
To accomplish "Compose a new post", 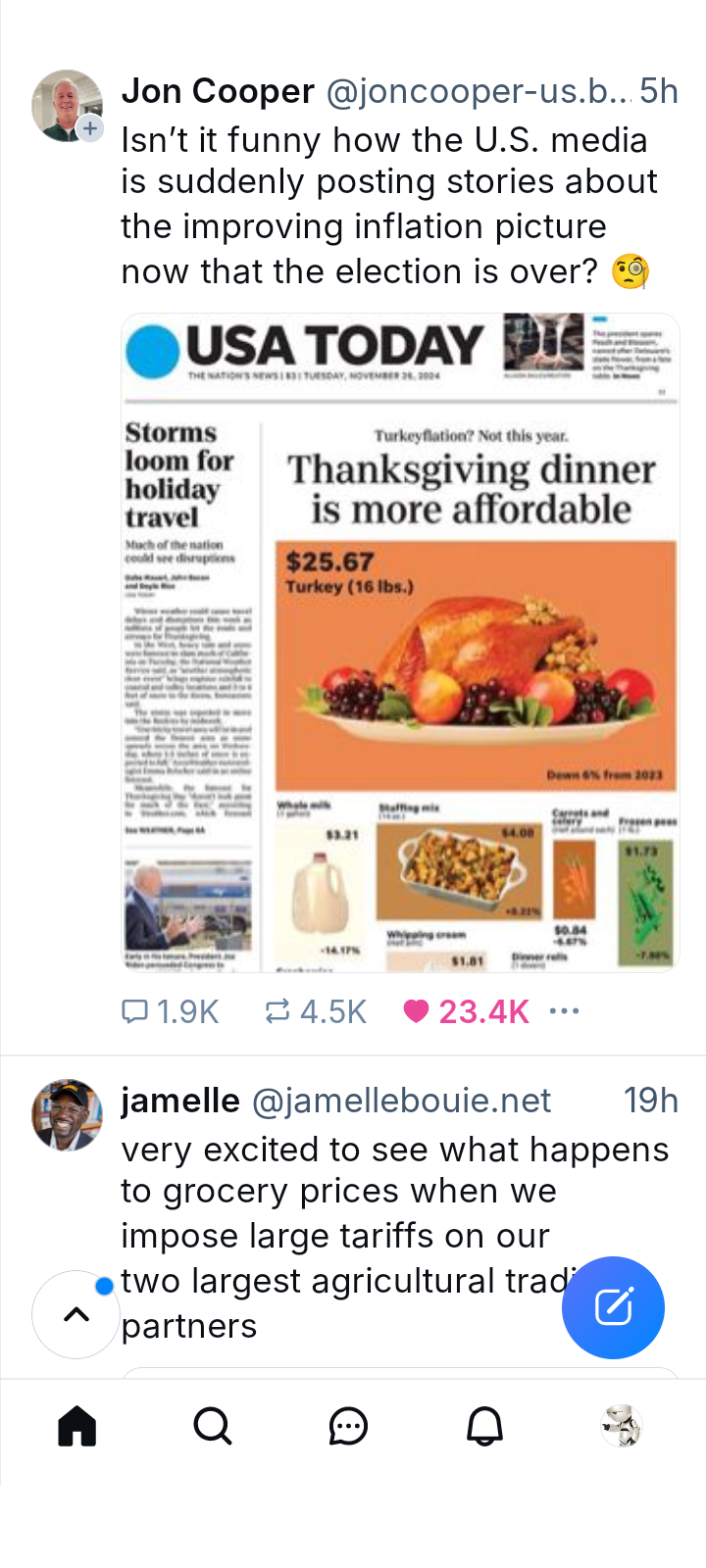I will point(613,1307).
